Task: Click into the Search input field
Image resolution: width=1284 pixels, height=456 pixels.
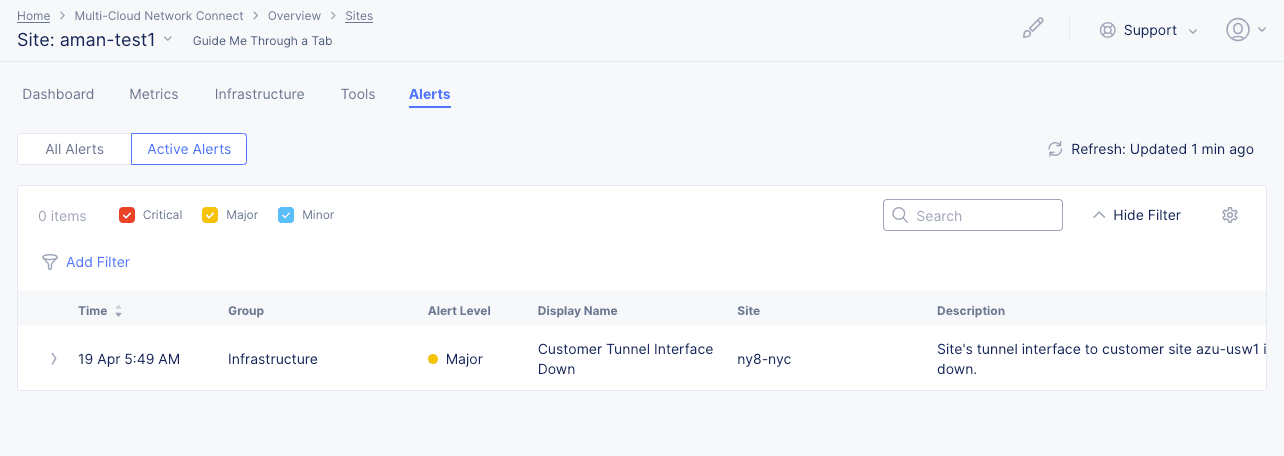Action: click(x=985, y=215)
